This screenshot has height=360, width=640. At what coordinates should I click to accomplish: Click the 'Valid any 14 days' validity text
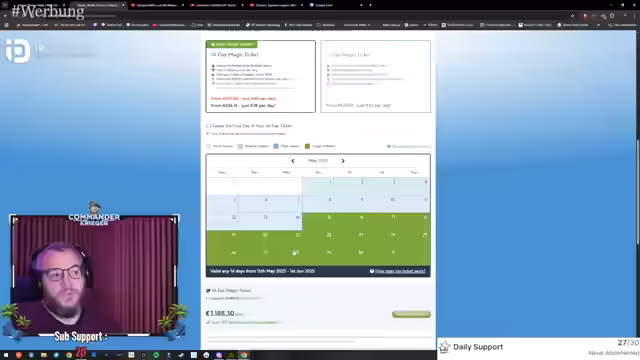[x=262, y=271]
